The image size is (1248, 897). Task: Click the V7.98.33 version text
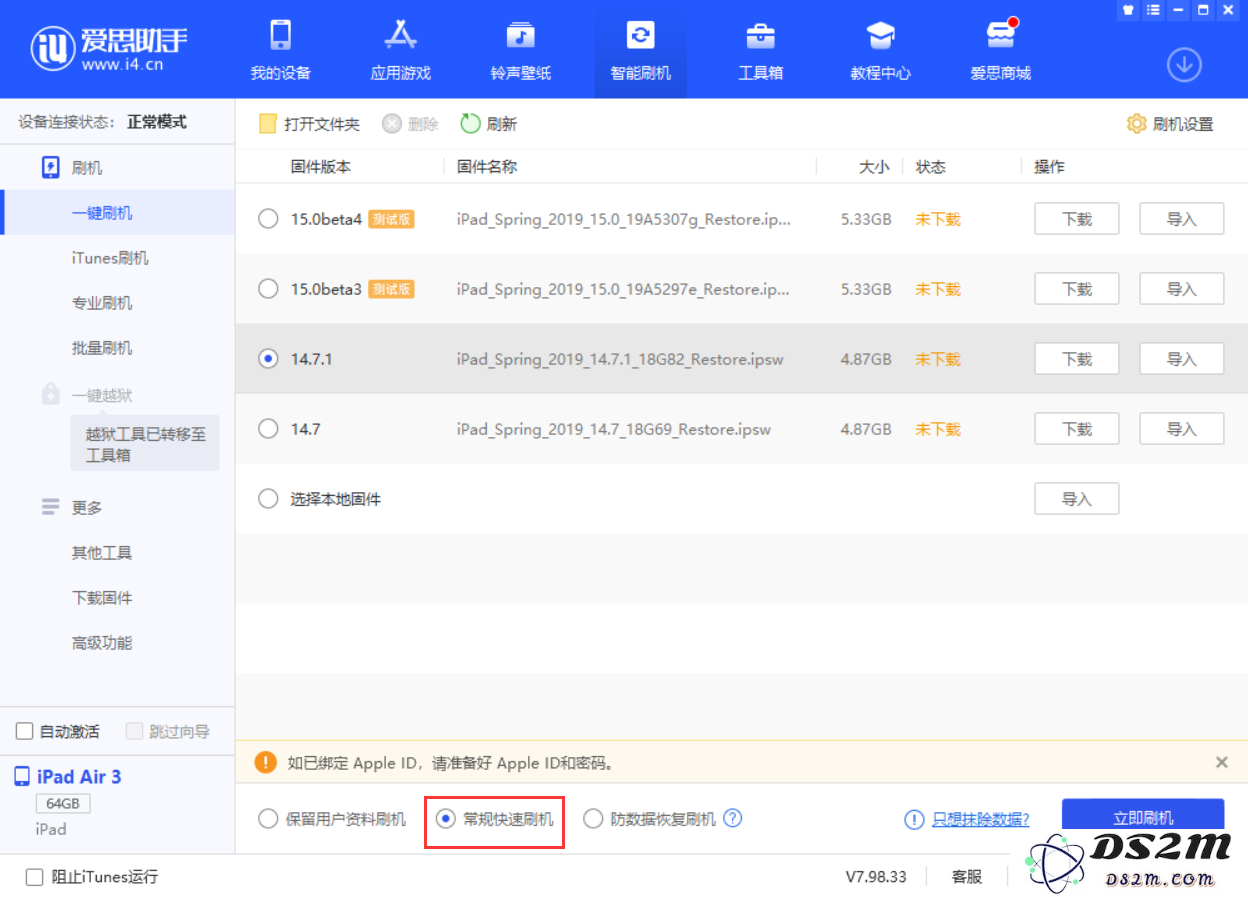pos(876,877)
